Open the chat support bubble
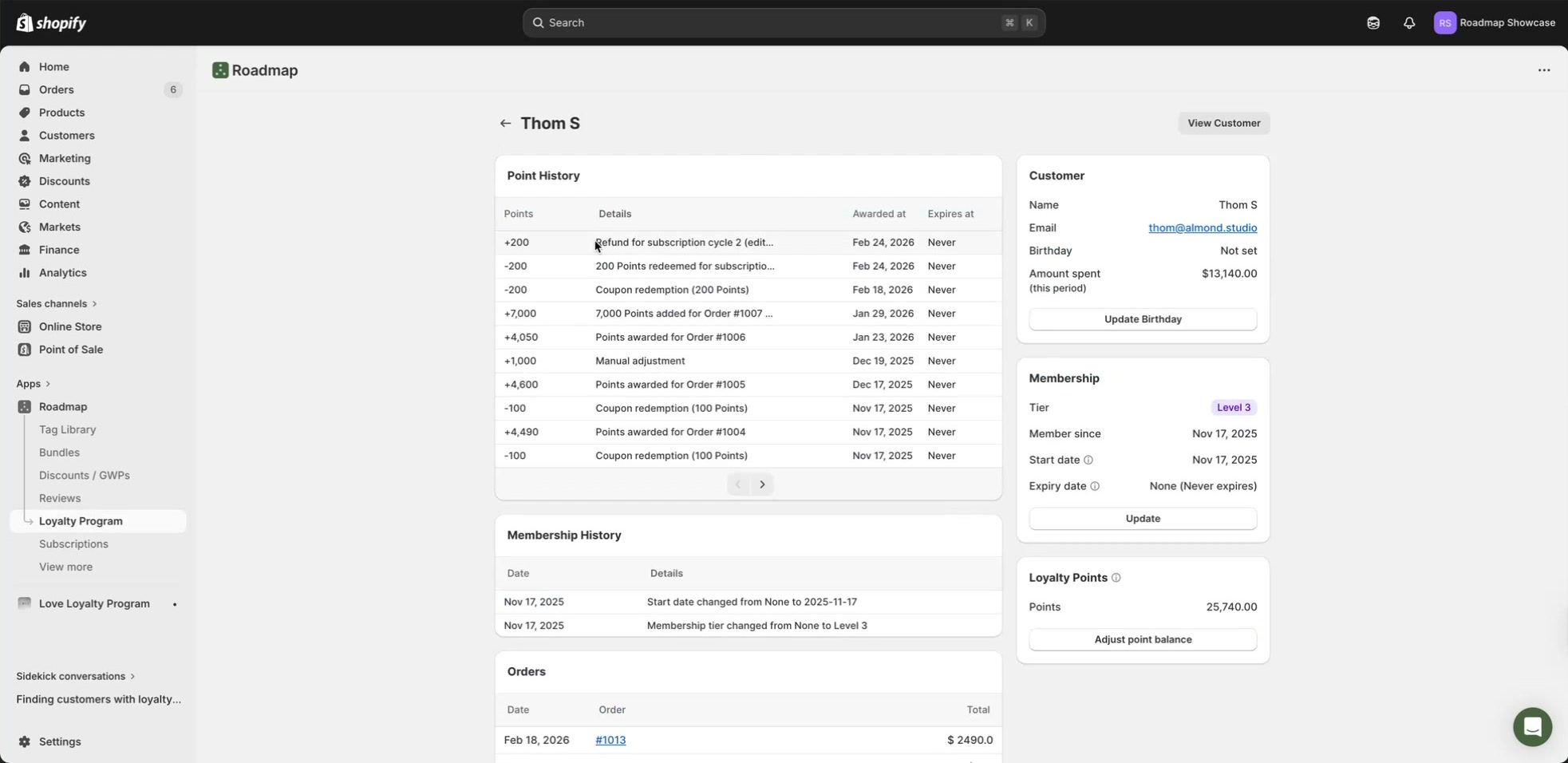 1531,726
